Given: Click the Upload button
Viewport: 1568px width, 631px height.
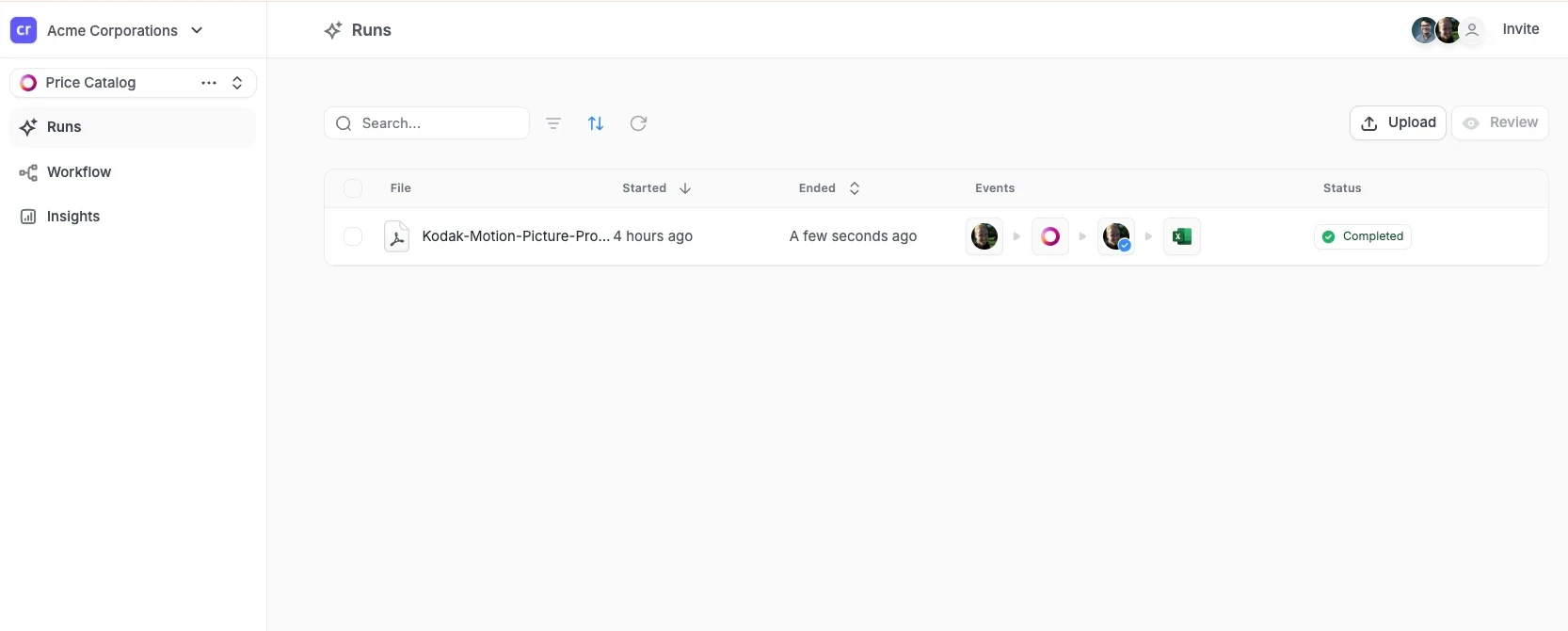Looking at the screenshot, I should click(x=1398, y=122).
